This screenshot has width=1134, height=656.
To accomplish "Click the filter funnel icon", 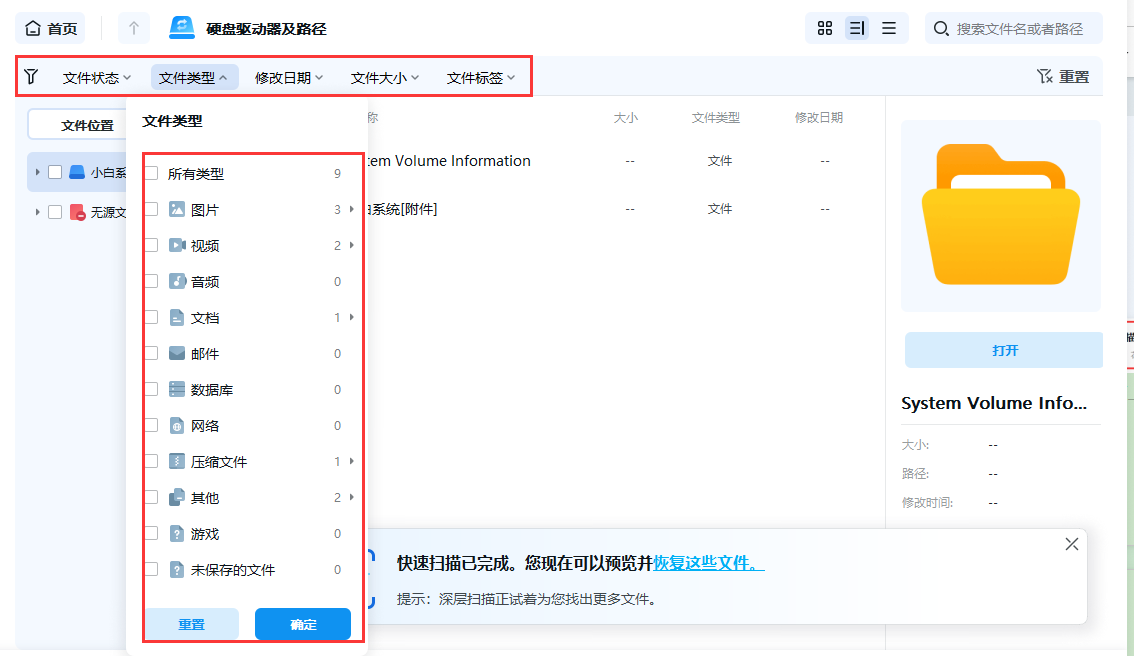I will coord(33,76).
